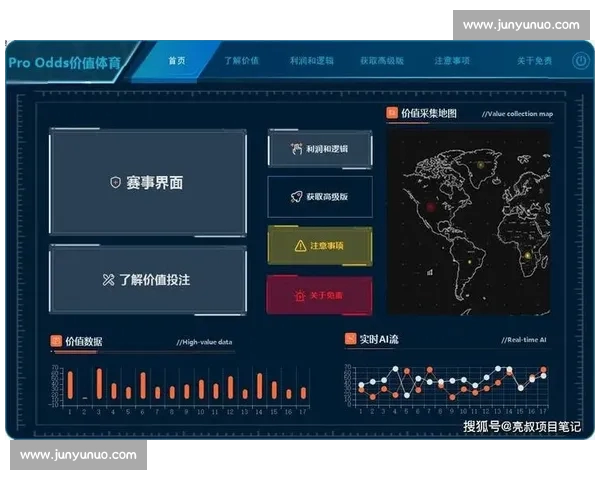Click the power icon in header
The width and height of the screenshot is (600, 480).
point(580,61)
